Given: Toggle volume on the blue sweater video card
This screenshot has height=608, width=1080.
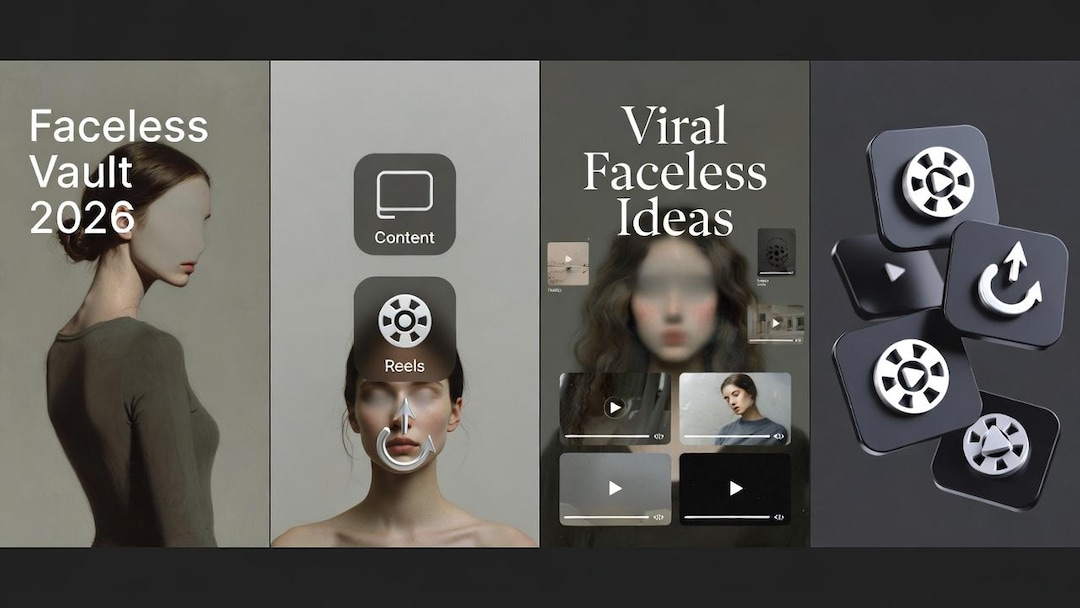Looking at the screenshot, I should 779,436.
